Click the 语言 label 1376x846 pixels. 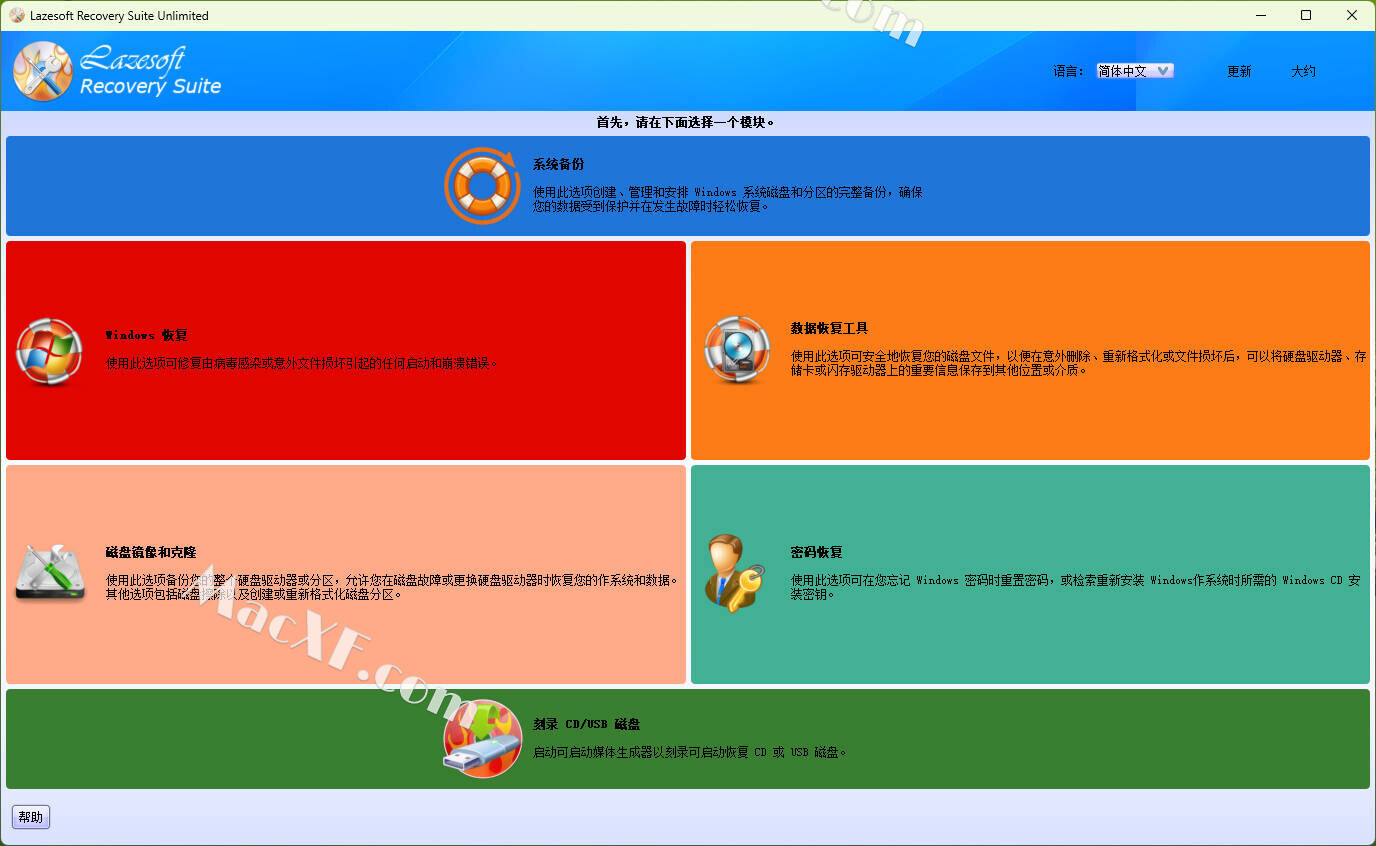tap(1068, 71)
